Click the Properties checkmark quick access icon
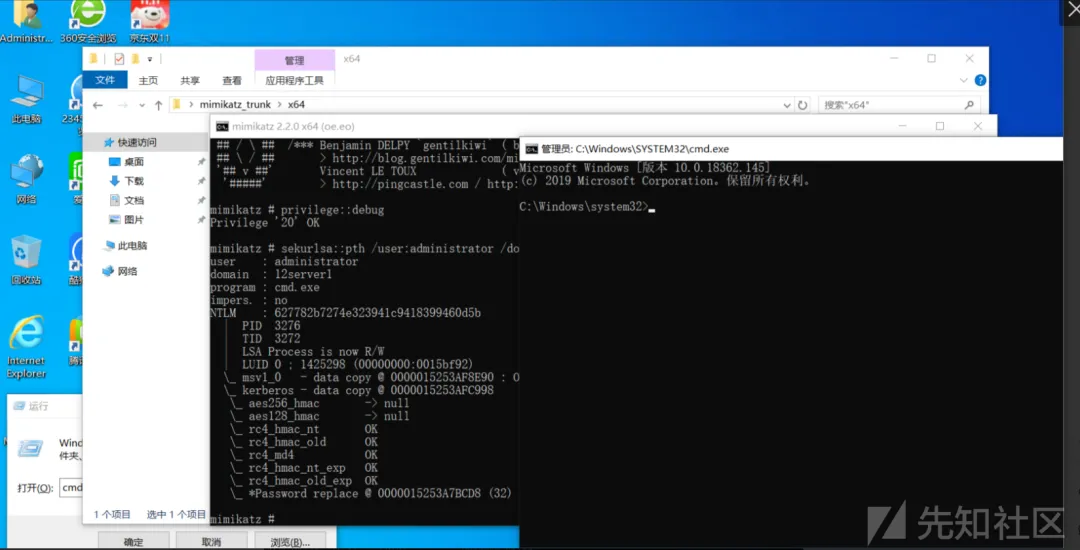Screen dimensions: 1080x550 119,59
